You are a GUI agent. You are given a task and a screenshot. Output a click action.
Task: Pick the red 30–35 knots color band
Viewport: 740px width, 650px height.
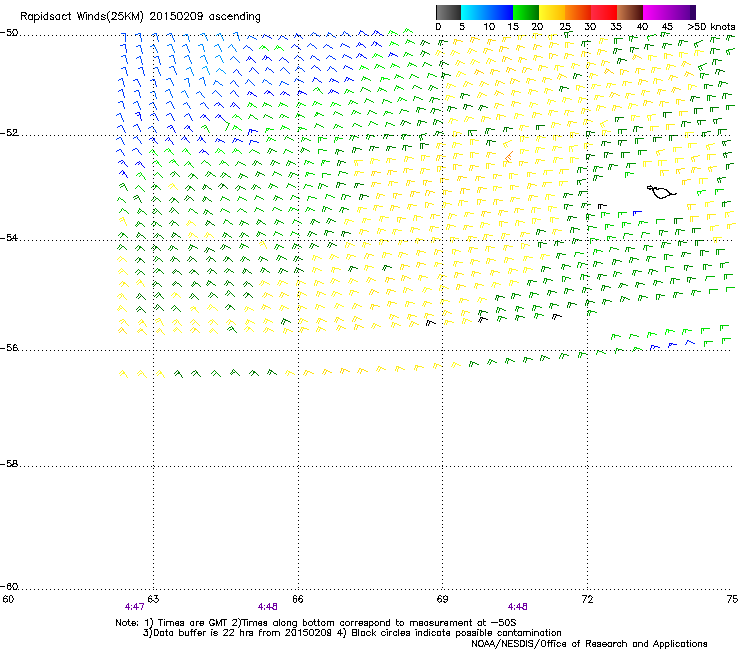(x=604, y=12)
